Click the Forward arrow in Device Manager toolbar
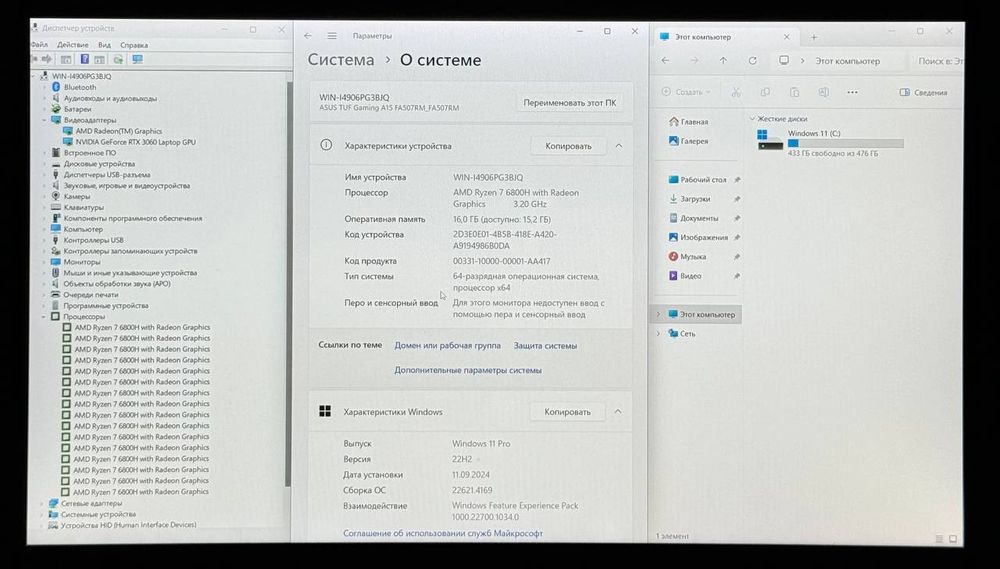1000x569 pixels. coord(47,59)
